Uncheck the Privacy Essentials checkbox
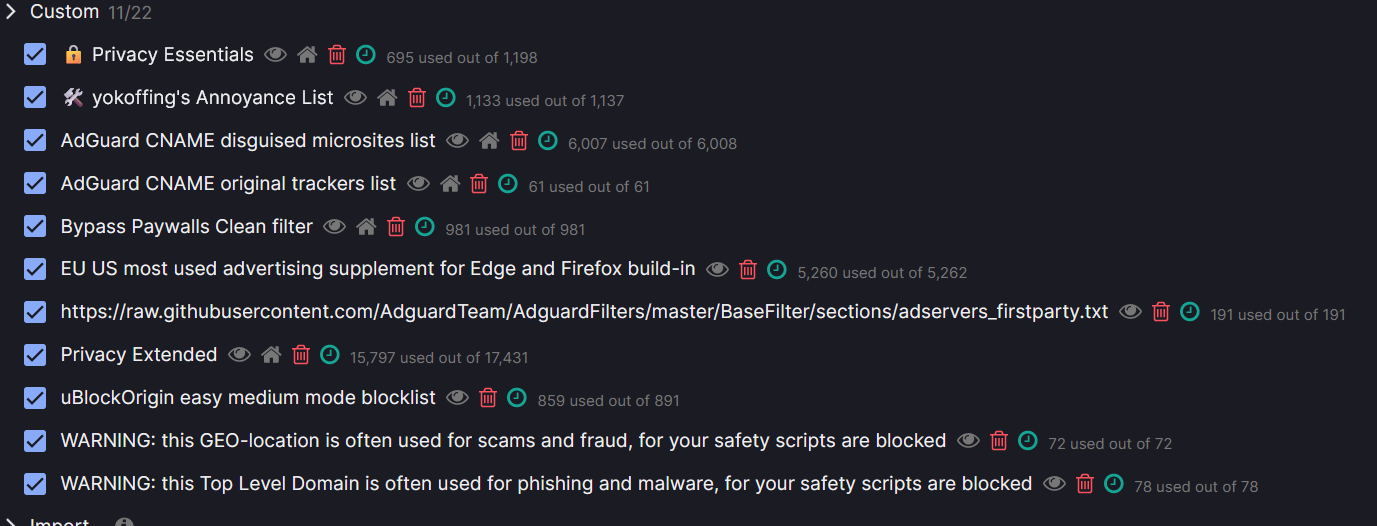The width and height of the screenshot is (1377, 526). [x=35, y=55]
